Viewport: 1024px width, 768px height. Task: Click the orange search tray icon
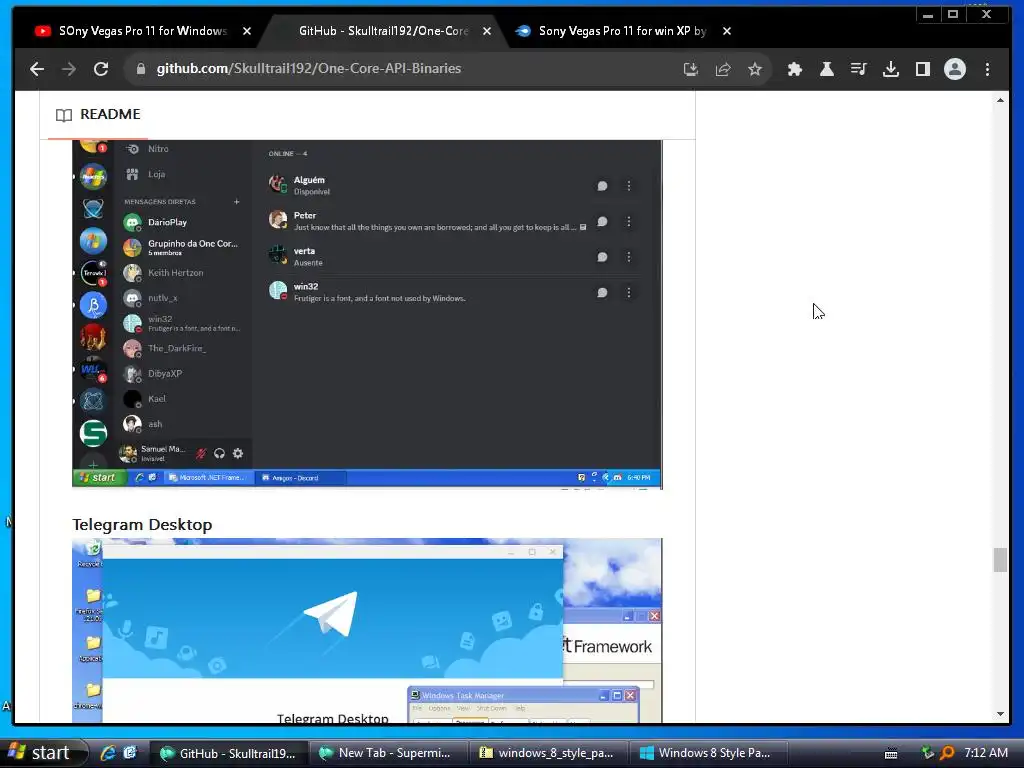click(x=947, y=753)
